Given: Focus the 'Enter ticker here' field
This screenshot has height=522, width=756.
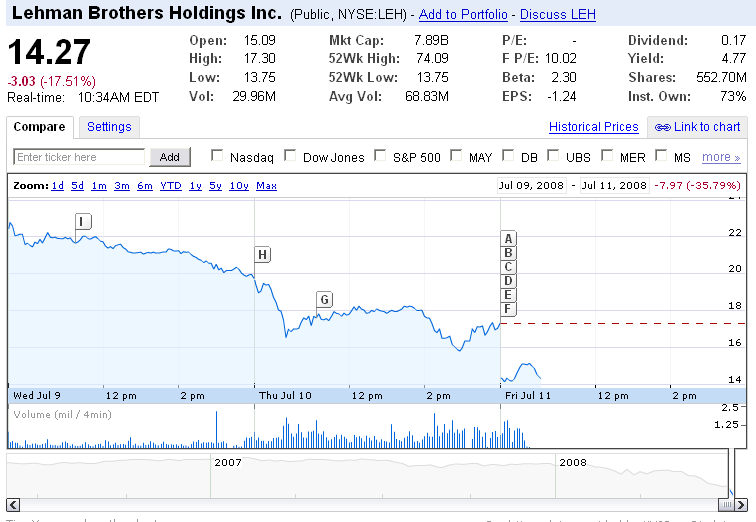Looking at the screenshot, I should (80, 157).
